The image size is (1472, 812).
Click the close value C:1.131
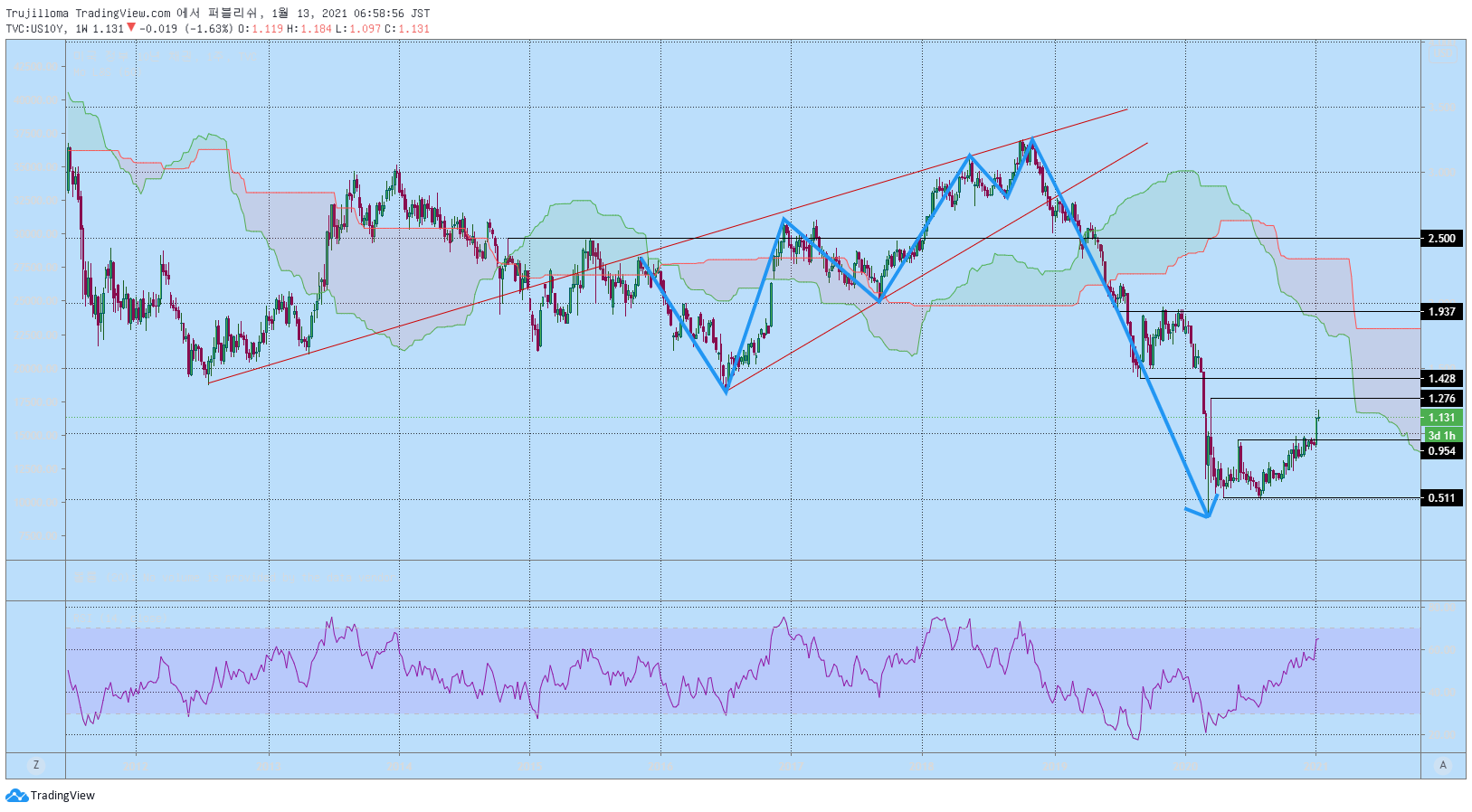coord(407,29)
